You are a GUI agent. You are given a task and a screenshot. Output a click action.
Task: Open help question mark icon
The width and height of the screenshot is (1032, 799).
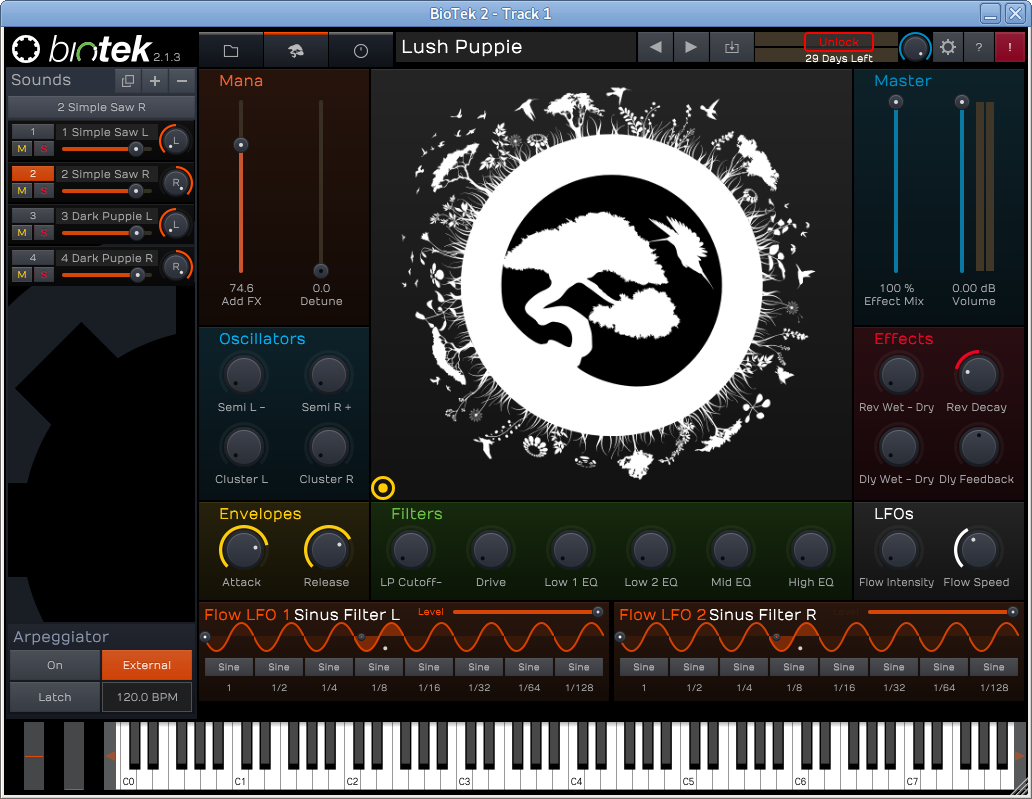pos(979,47)
